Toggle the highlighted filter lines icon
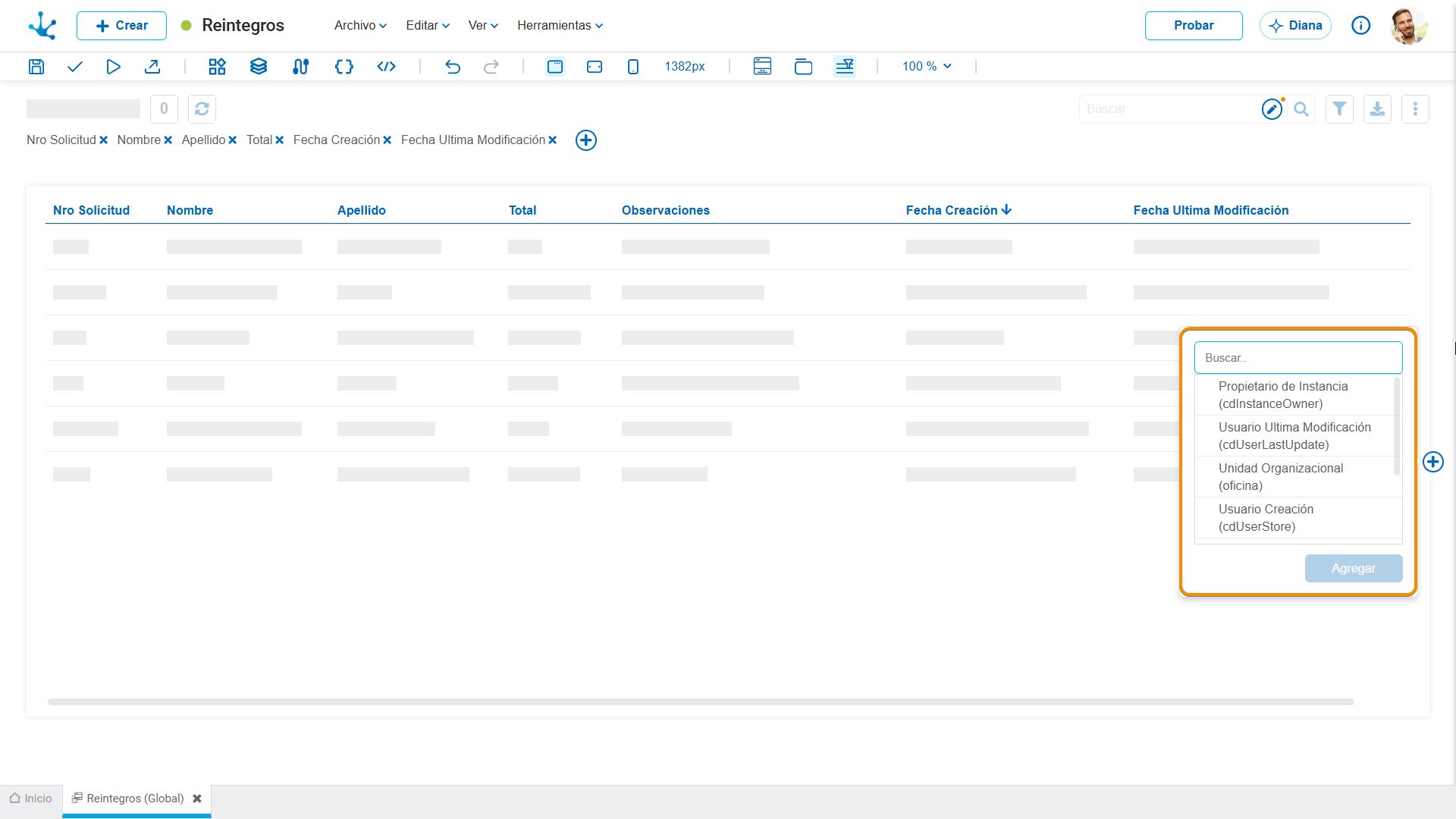The height and width of the screenshot is (819, 1456). coord(845,67)
